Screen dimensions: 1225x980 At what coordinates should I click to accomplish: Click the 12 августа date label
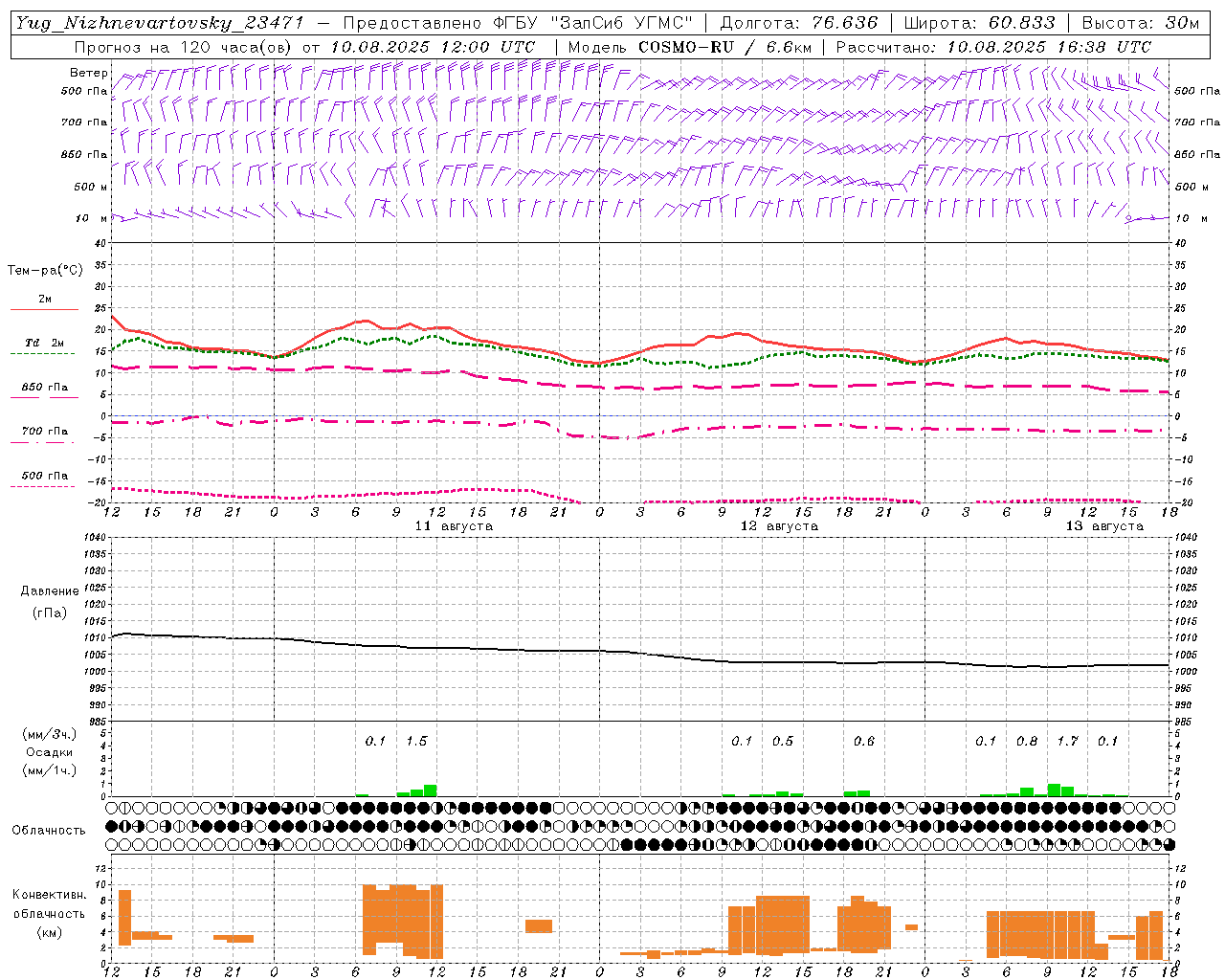779,526
